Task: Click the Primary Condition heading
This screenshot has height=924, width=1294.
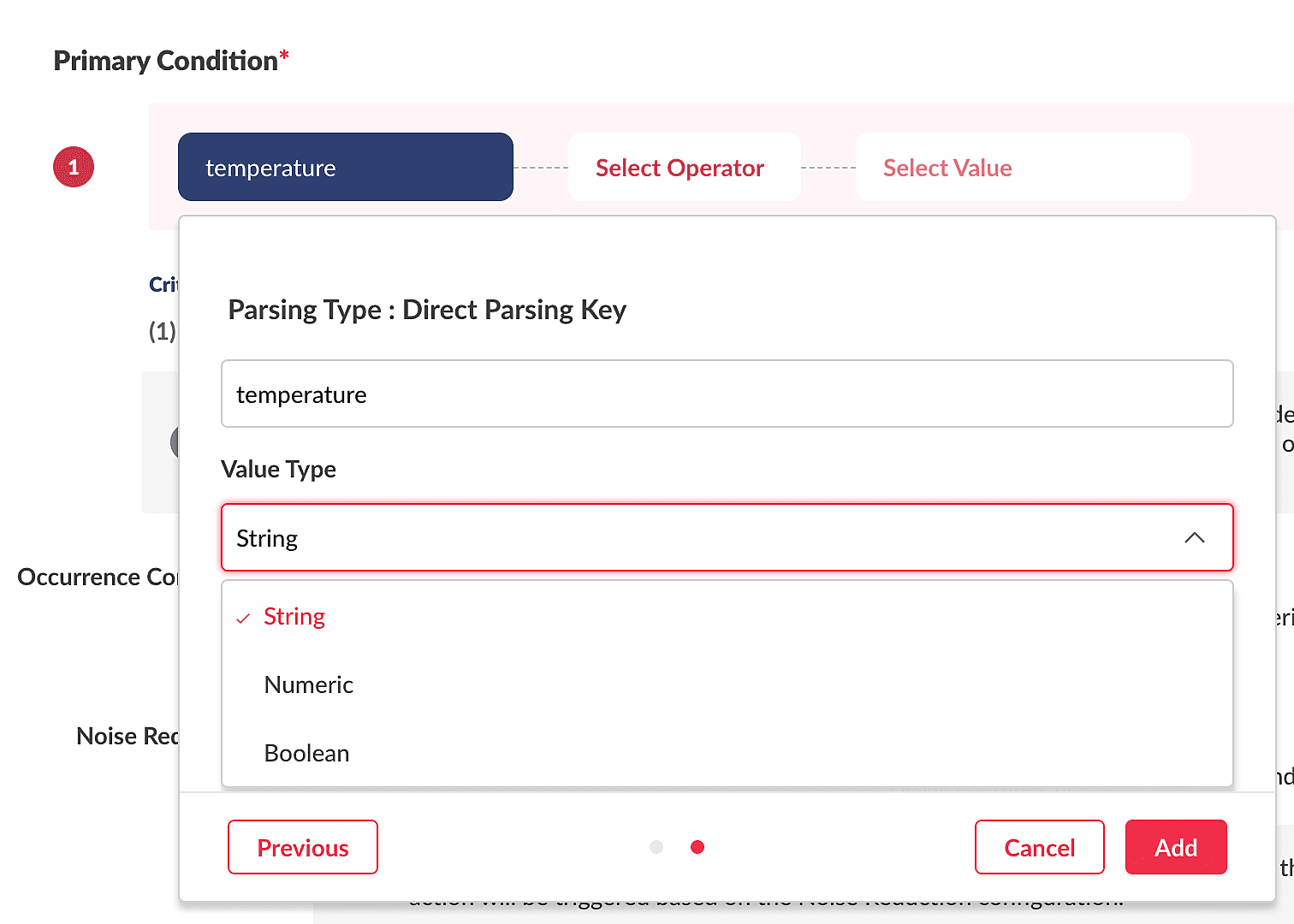Action: pyautogui.click(x=166, y=61)
